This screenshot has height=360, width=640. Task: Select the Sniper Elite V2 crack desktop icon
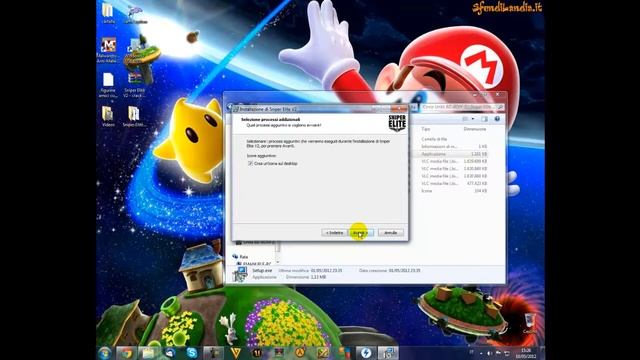pyautogui.click(x=135, y=85)
